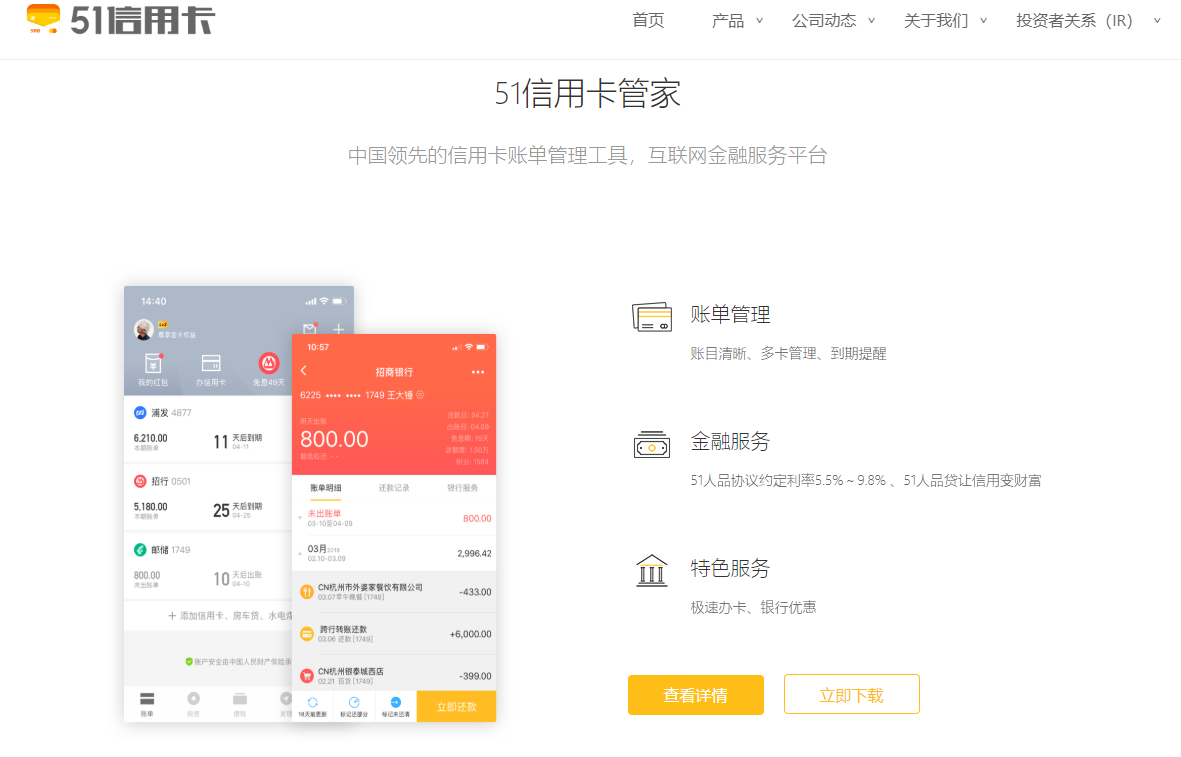The height and width of the screenshot is (757, 1181).
Task: Open the 公司动态 menu
Action: click(x=824, y=20)
